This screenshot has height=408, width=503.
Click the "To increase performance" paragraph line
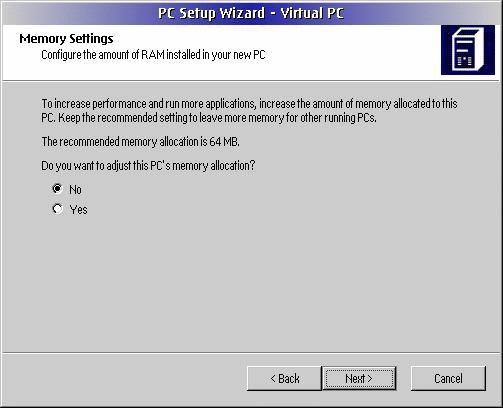pos(249,104)
